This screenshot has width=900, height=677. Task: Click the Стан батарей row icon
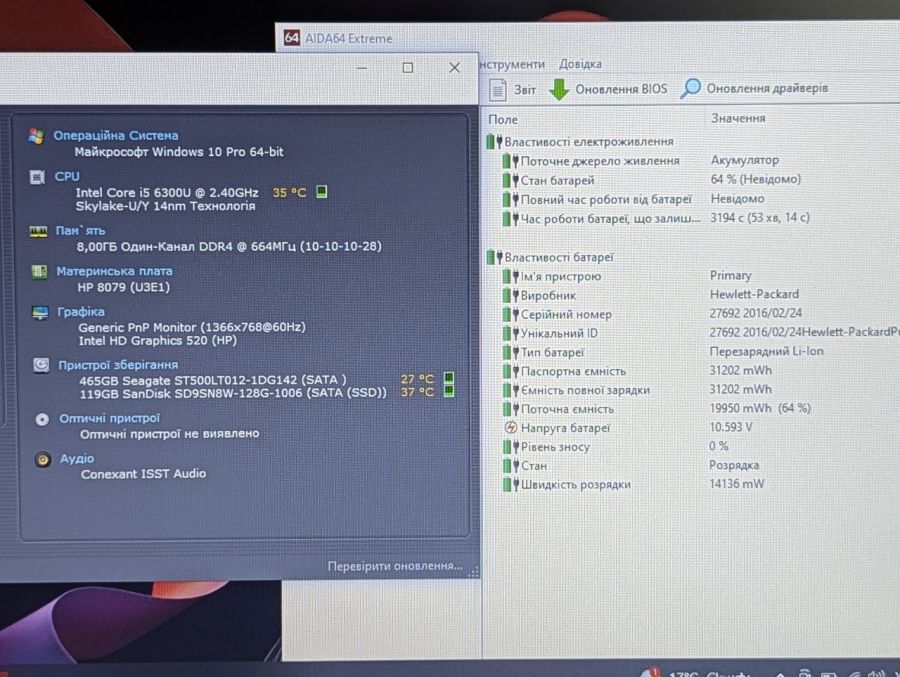click(510, 180)
